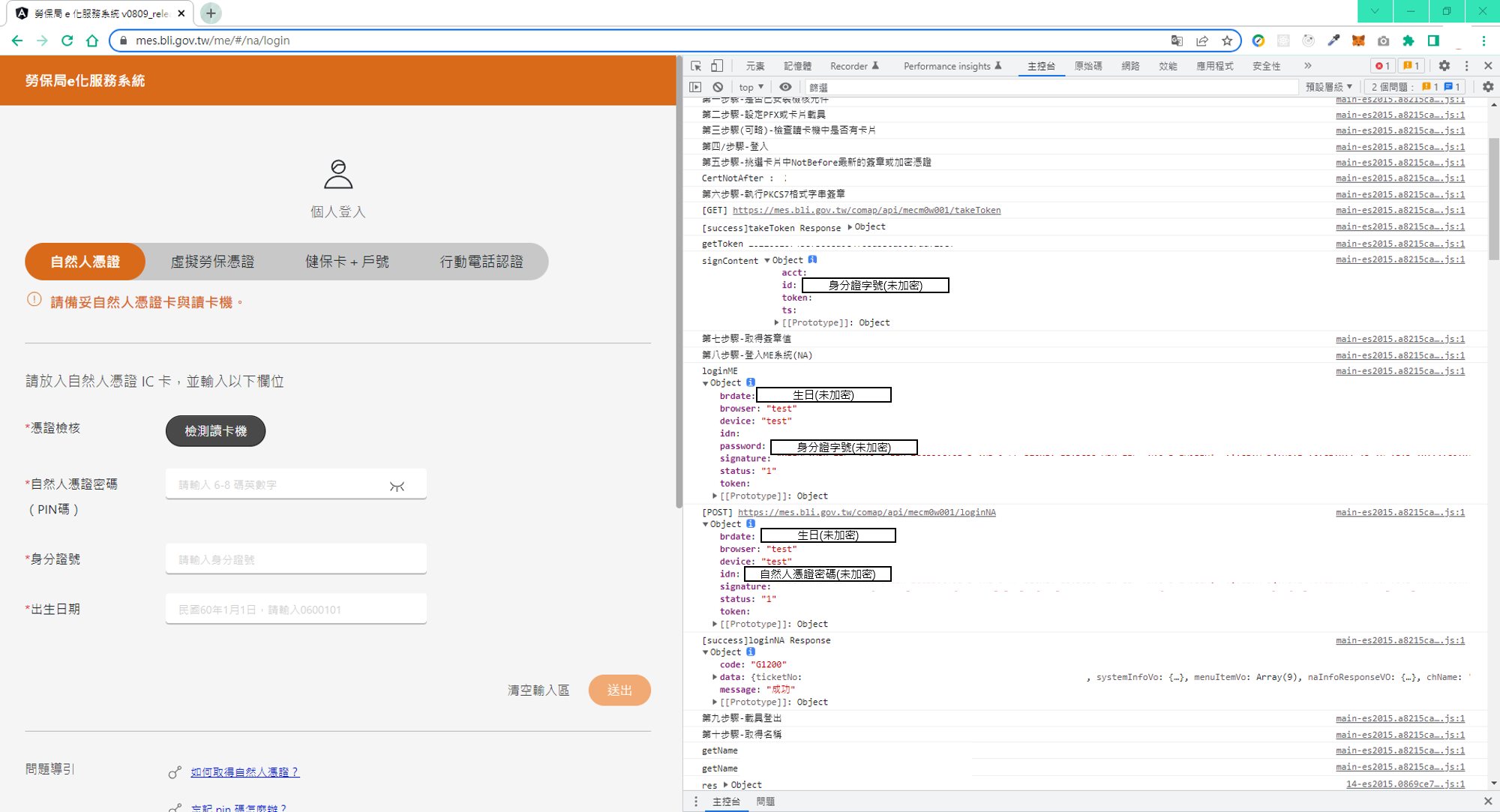This screenshot has width=1500, height=812.
Task: Select 行動電話認證 login method
Action: pyautogui.click(x=481, y=262)
